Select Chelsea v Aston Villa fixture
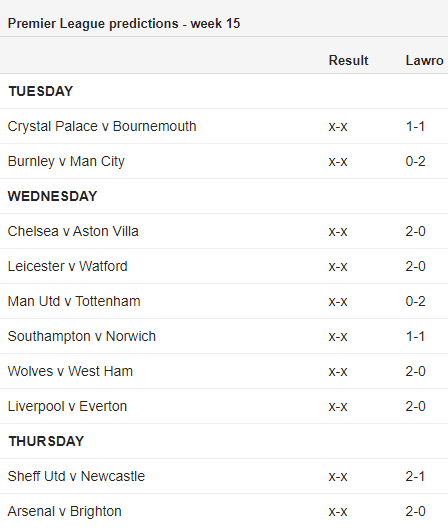 click(73, 231)
